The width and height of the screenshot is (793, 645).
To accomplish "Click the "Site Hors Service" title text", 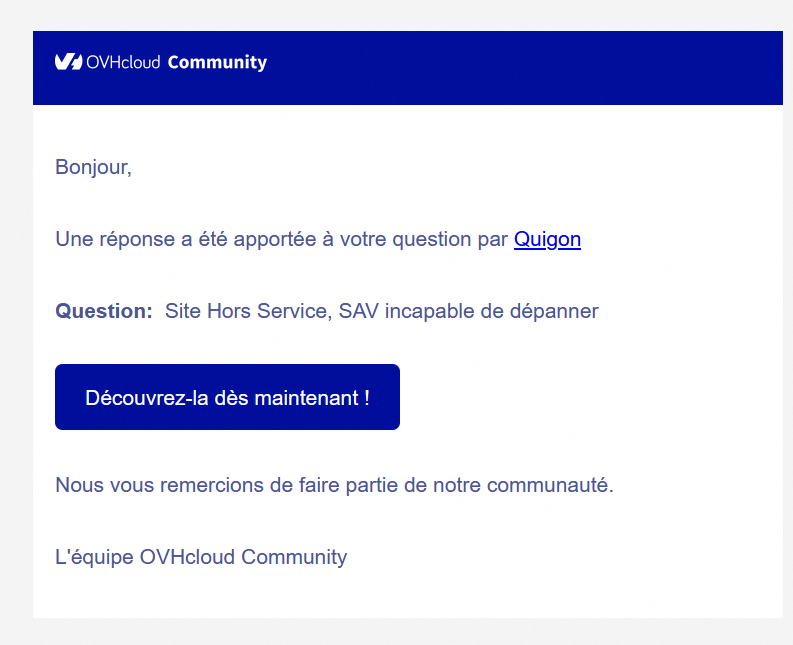I will point(244,311).
